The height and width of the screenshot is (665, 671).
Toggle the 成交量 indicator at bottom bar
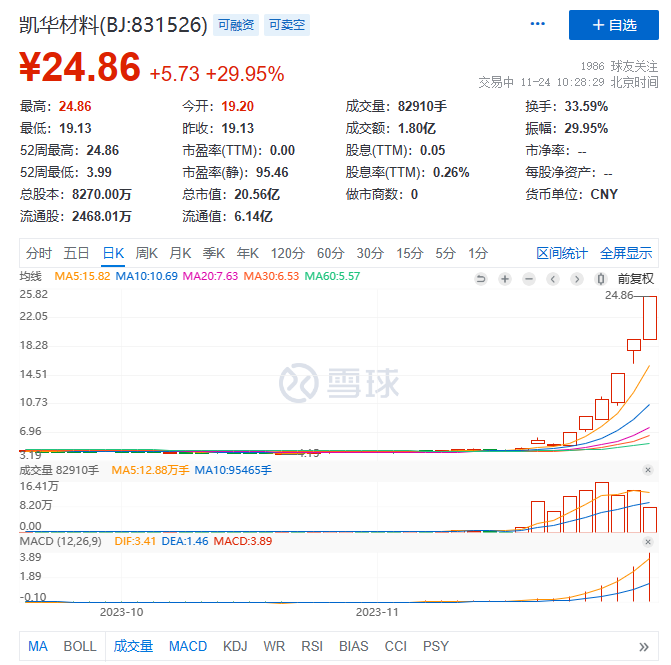(133, 646)
